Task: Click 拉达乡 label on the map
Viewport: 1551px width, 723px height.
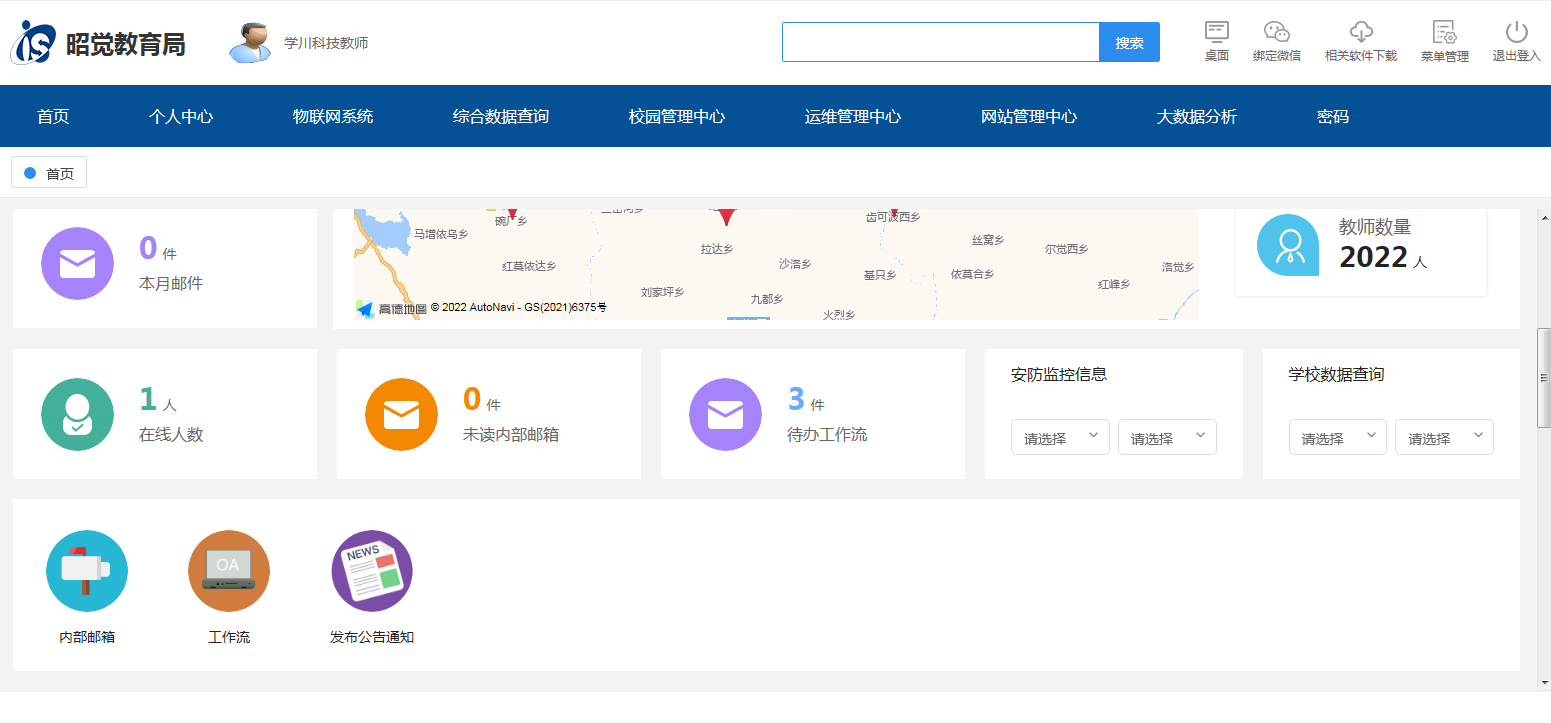Action: 717,249
